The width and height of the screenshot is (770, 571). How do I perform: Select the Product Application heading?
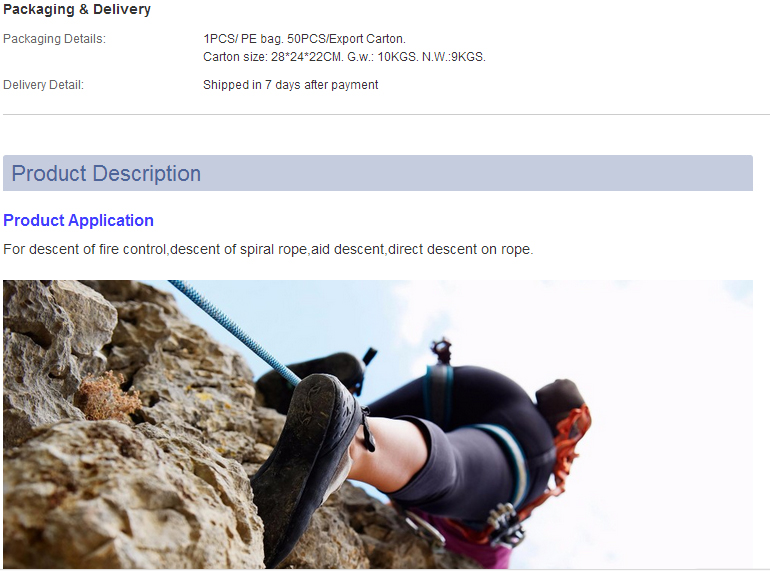[79, 220]
